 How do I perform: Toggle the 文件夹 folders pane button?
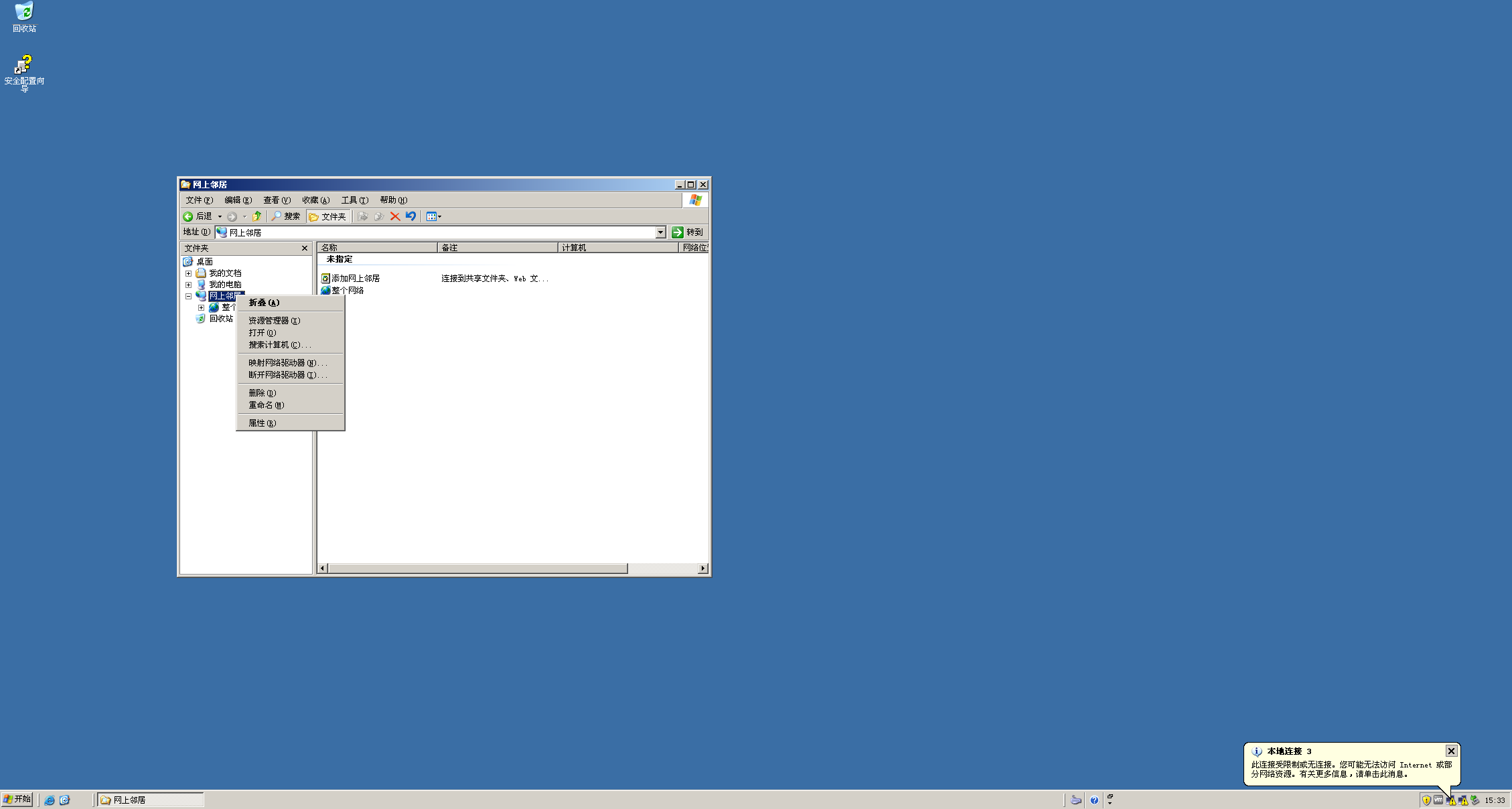click(328, 216)
